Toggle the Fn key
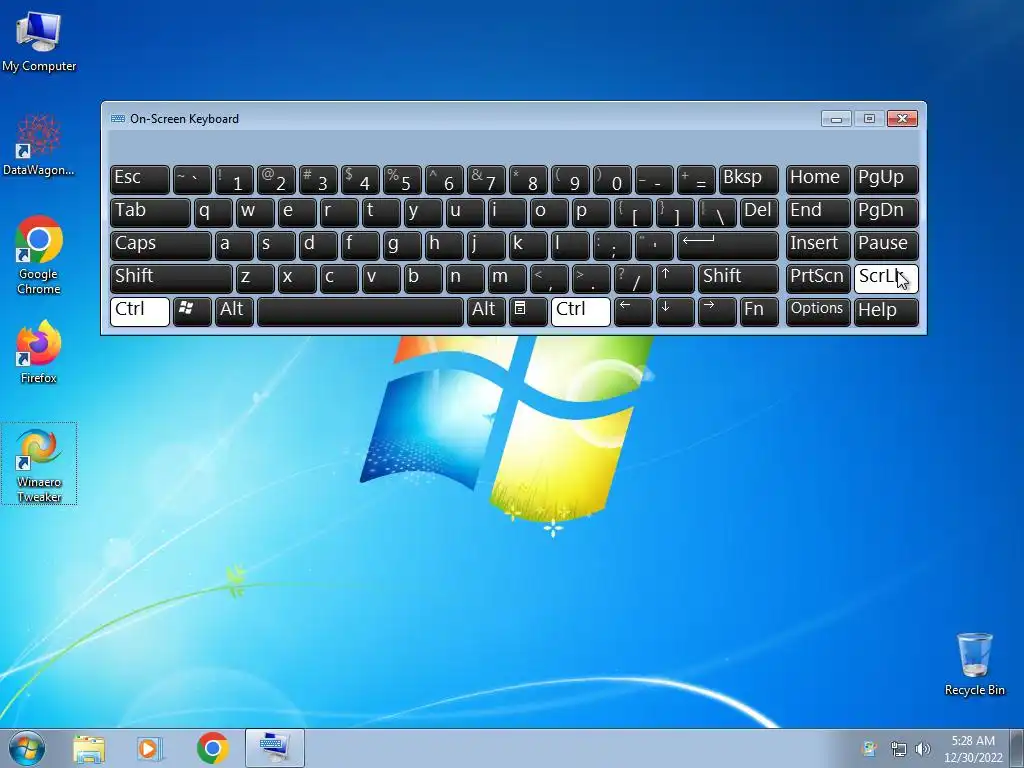 tap(759, 311)
